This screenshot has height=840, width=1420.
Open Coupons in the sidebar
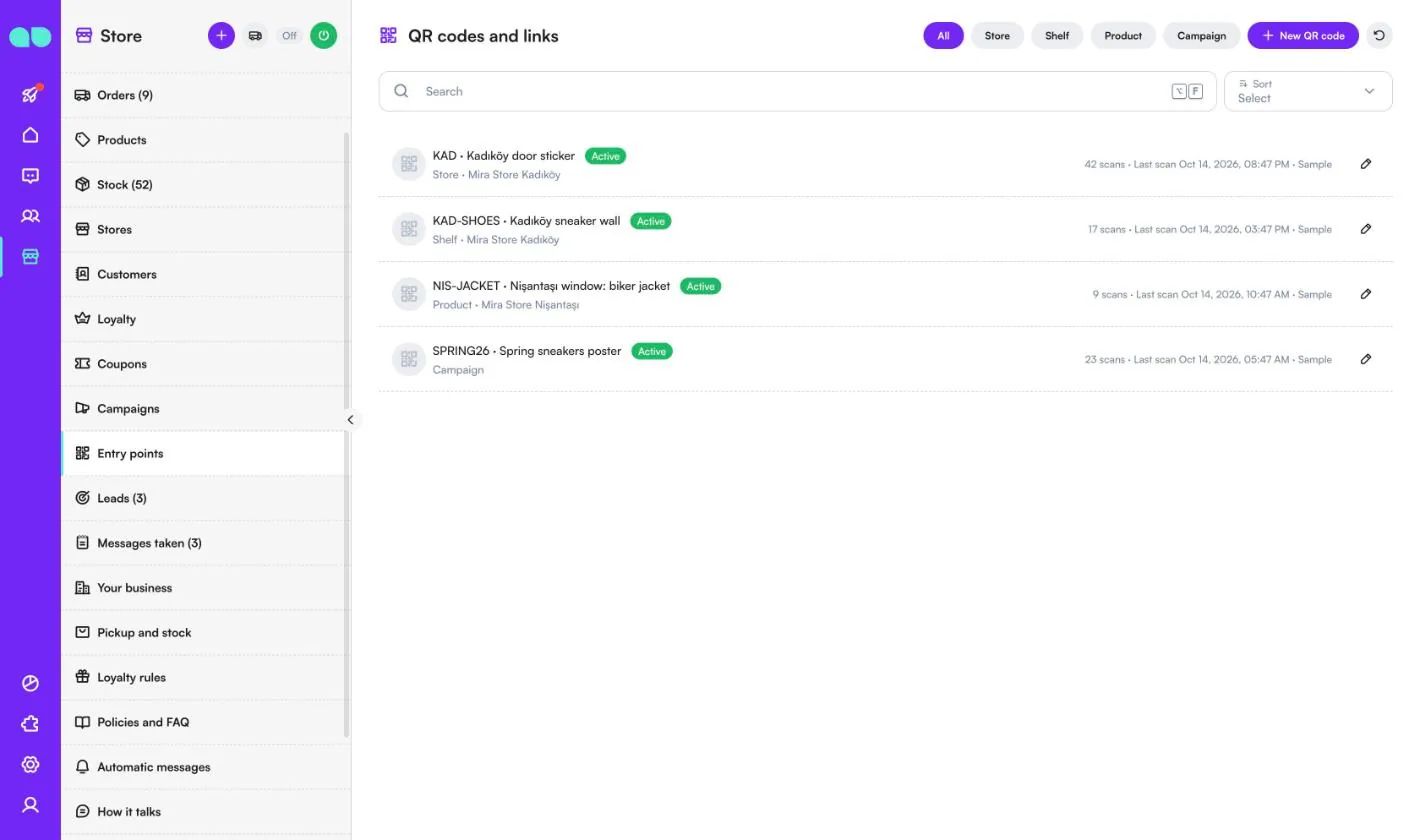[206, 364]
